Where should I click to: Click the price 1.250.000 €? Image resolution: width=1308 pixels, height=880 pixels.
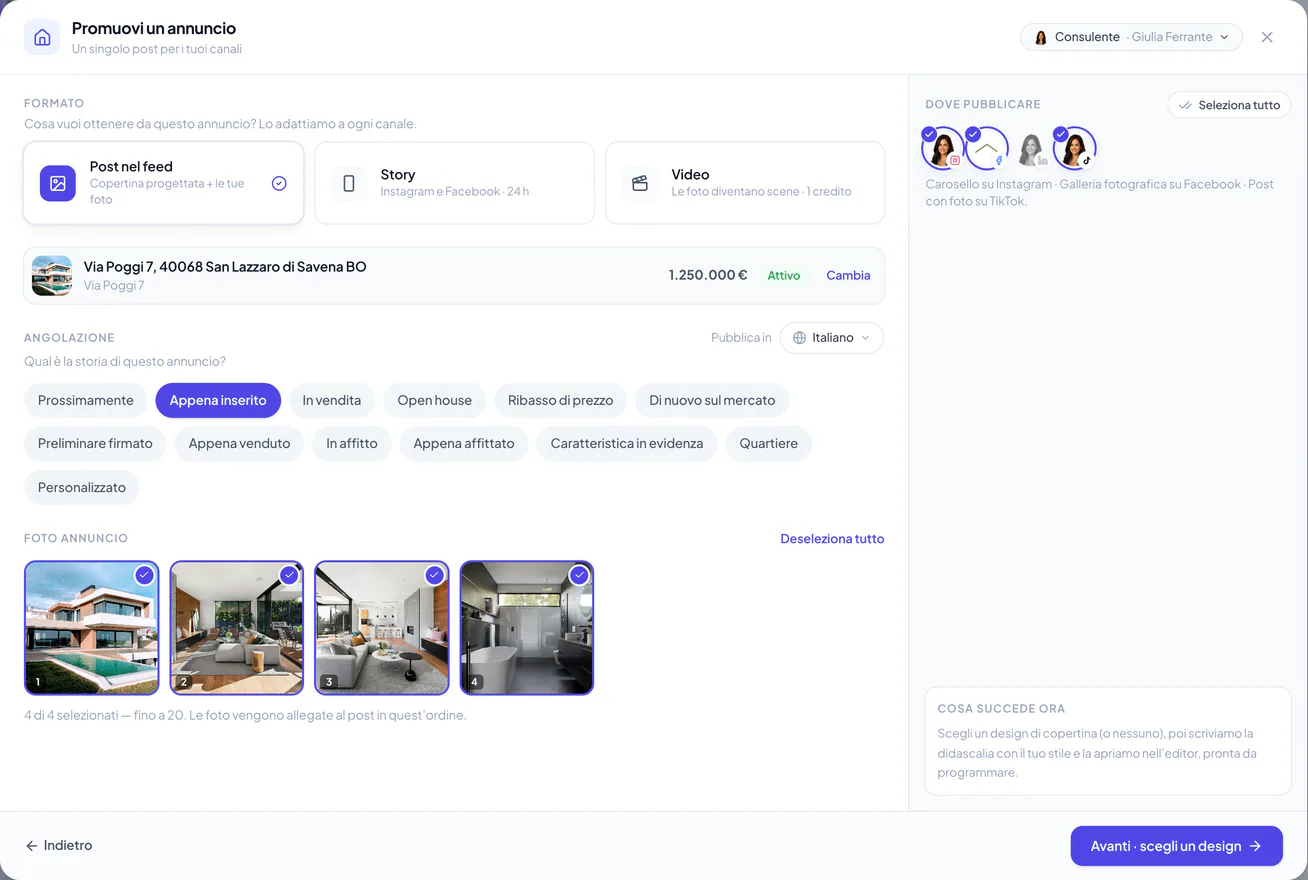click(708, 275)
